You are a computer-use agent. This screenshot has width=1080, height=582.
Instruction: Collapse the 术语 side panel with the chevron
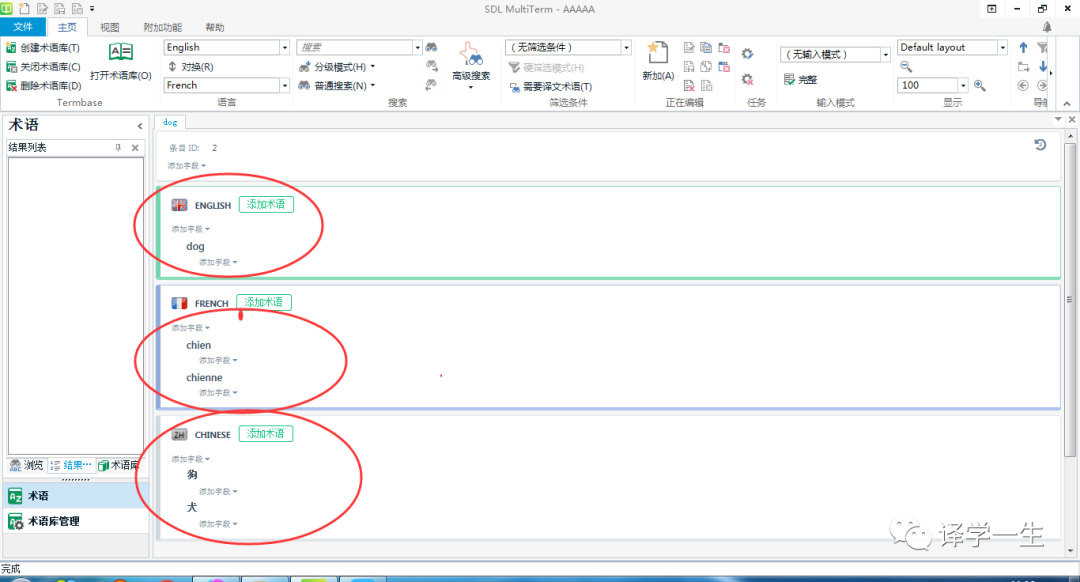[x=140, y=126]
